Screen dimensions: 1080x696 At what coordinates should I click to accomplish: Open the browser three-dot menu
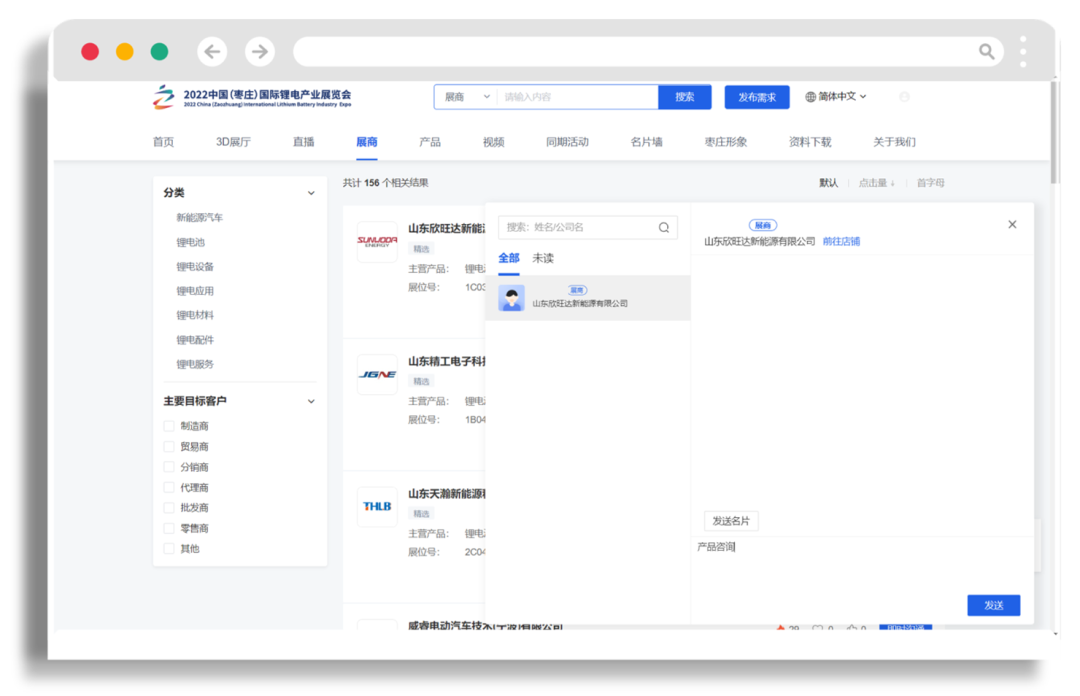pyautogui.click(x=1023, y=52)
